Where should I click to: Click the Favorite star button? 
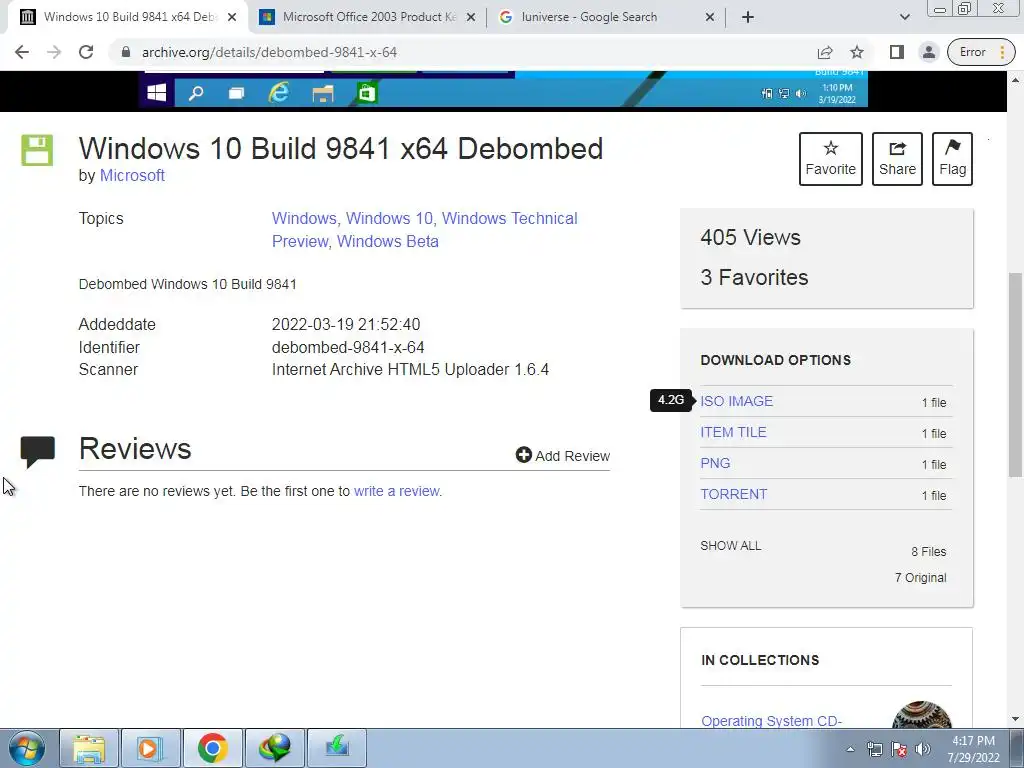click(x=831, y=159)
